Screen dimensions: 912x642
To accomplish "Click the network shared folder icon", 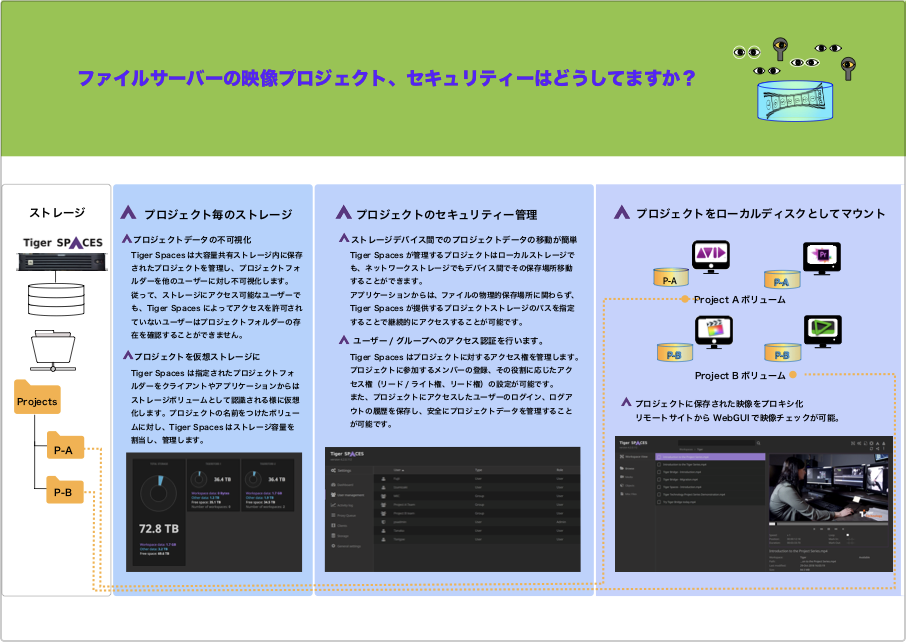I will [x=53, y=351].
